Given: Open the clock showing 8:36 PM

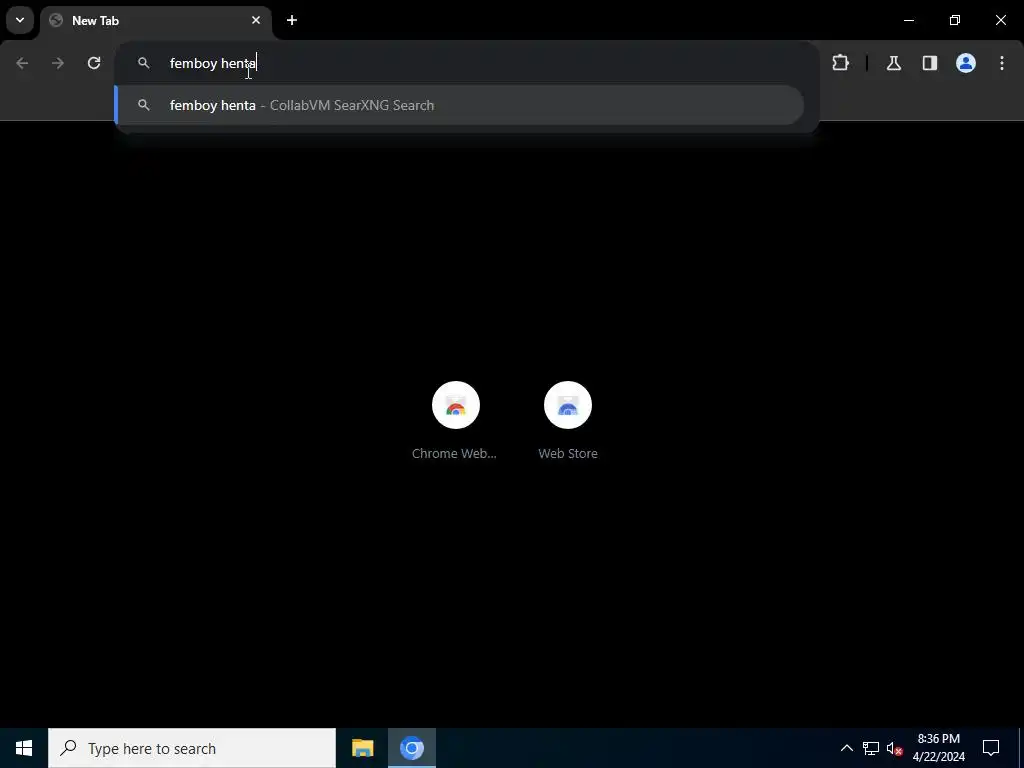Looking at the screenshot, I should coord(938,748).
